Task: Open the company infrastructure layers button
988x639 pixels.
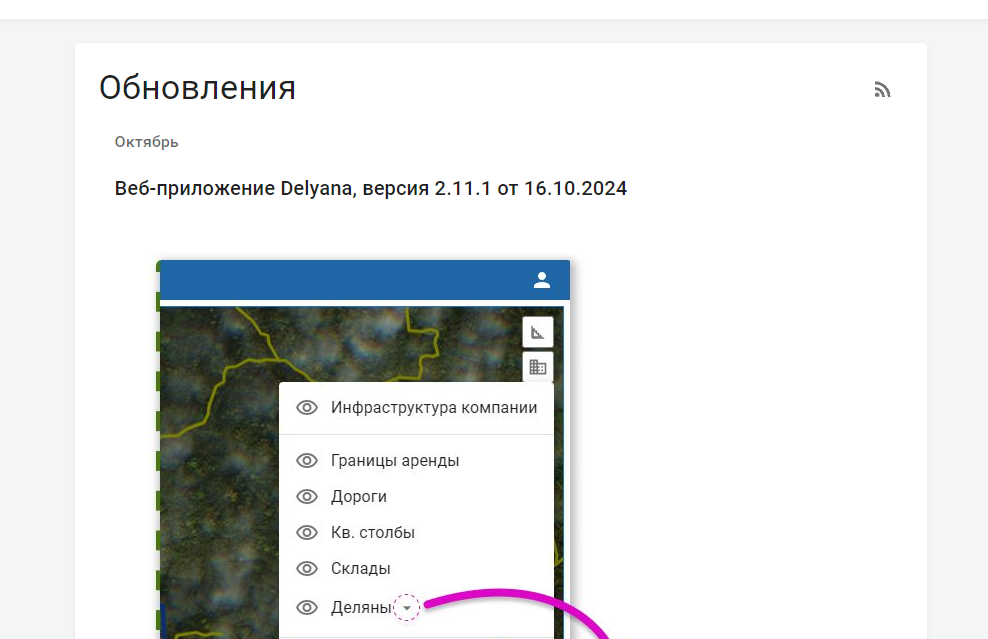Action: (537, 367)
